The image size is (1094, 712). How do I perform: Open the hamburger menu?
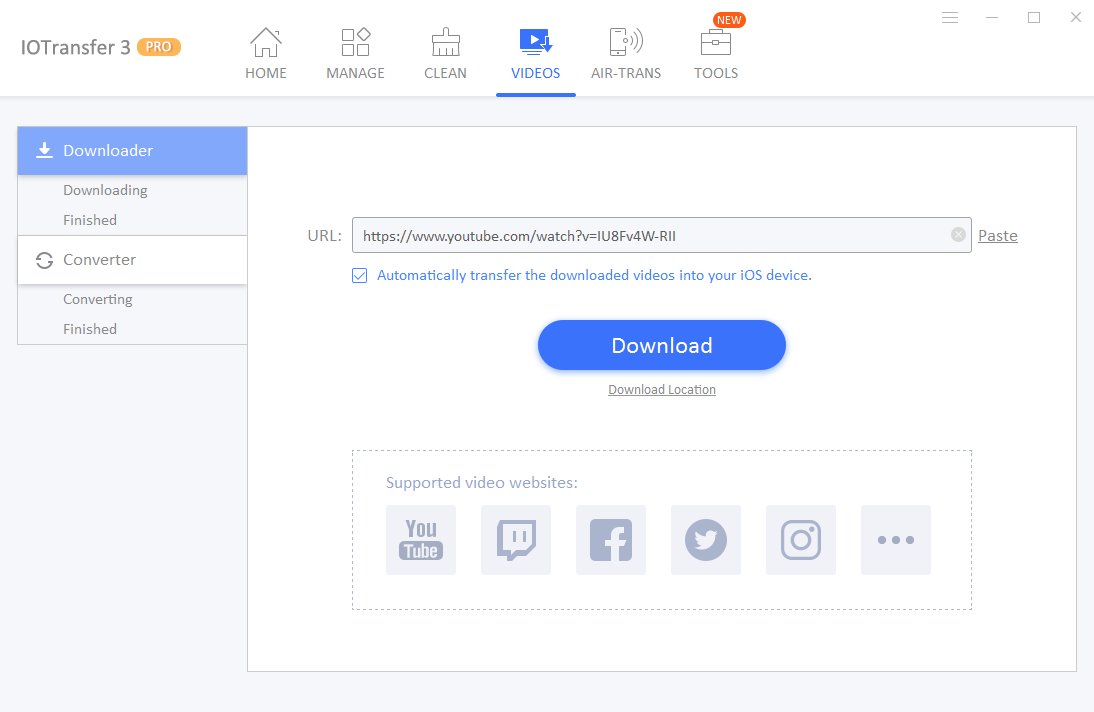[949, 17]
